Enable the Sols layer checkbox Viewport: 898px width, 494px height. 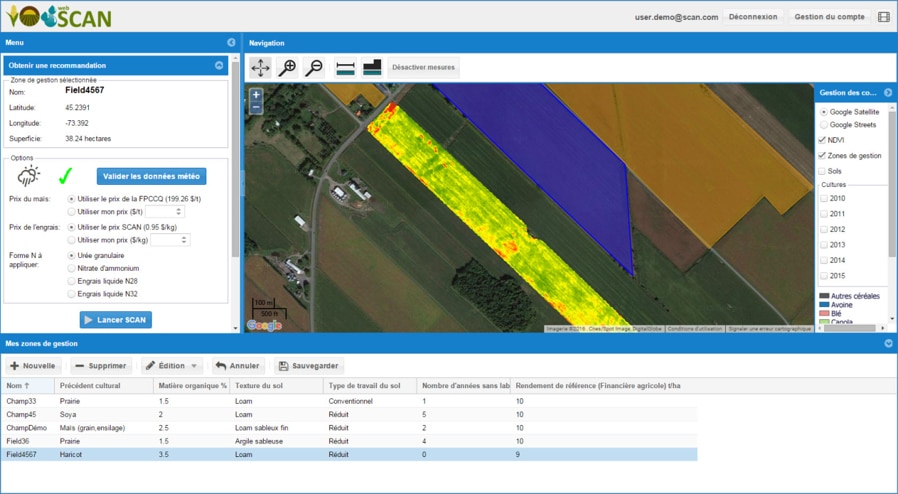[x=822, y=171]
